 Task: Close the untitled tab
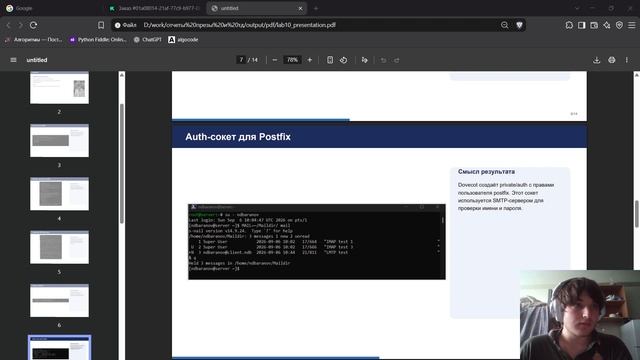(x=300, y=8)
